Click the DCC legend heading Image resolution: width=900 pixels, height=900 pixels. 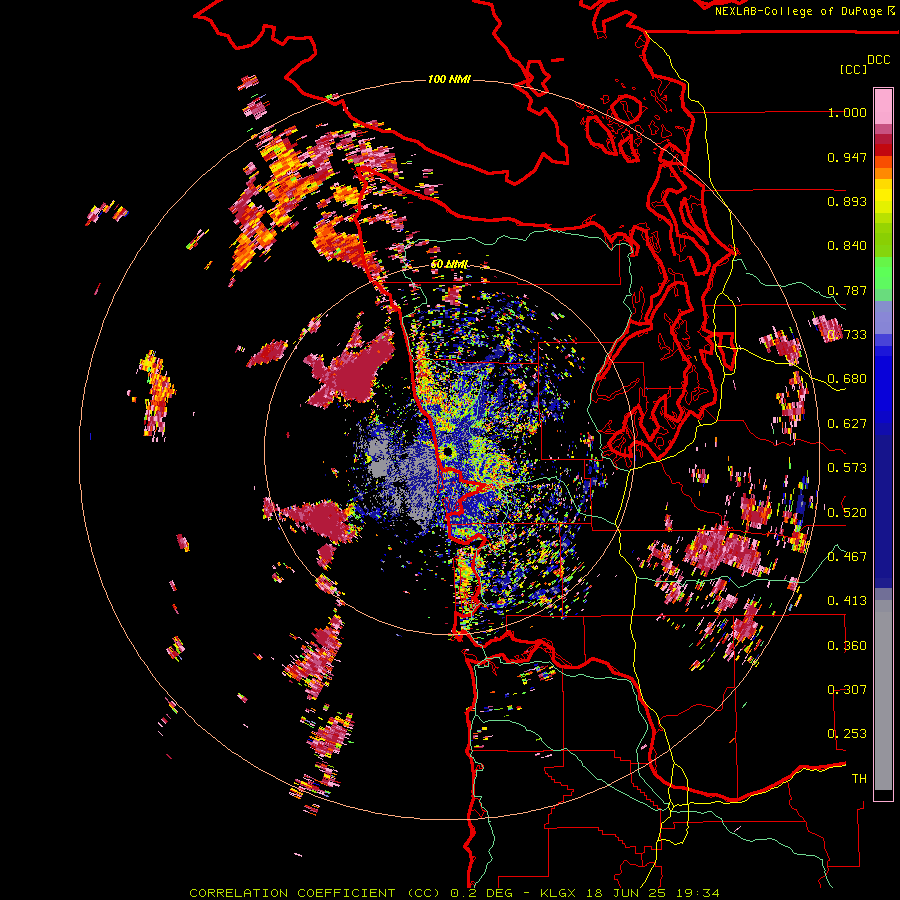click(x=878, y=59)
